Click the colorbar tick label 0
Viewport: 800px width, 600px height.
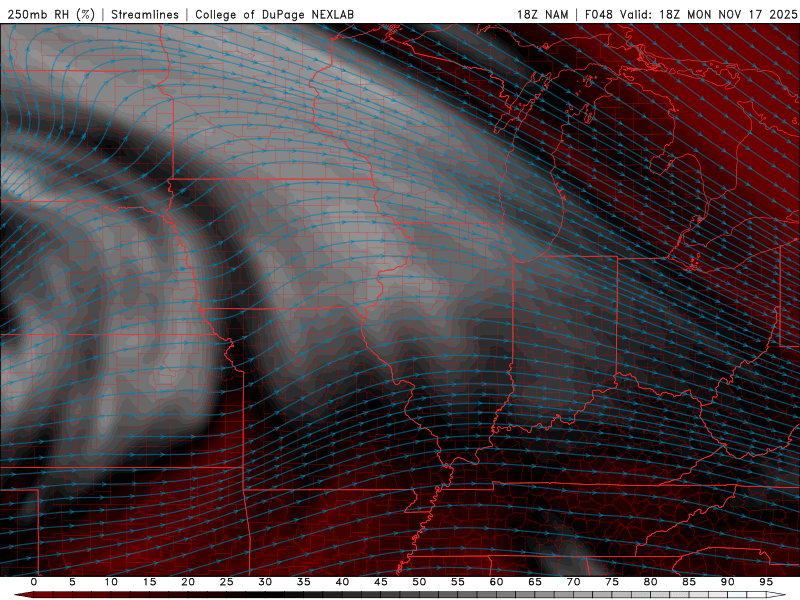tap(34, 582)
